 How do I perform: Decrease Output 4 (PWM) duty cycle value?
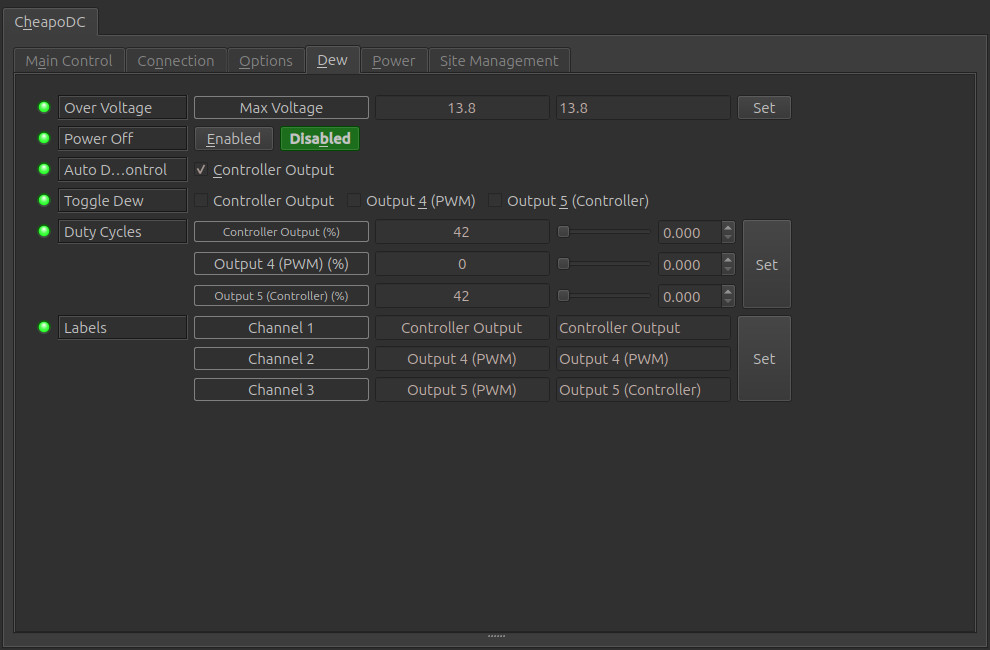pyautogui.click(x=728, y=270)
